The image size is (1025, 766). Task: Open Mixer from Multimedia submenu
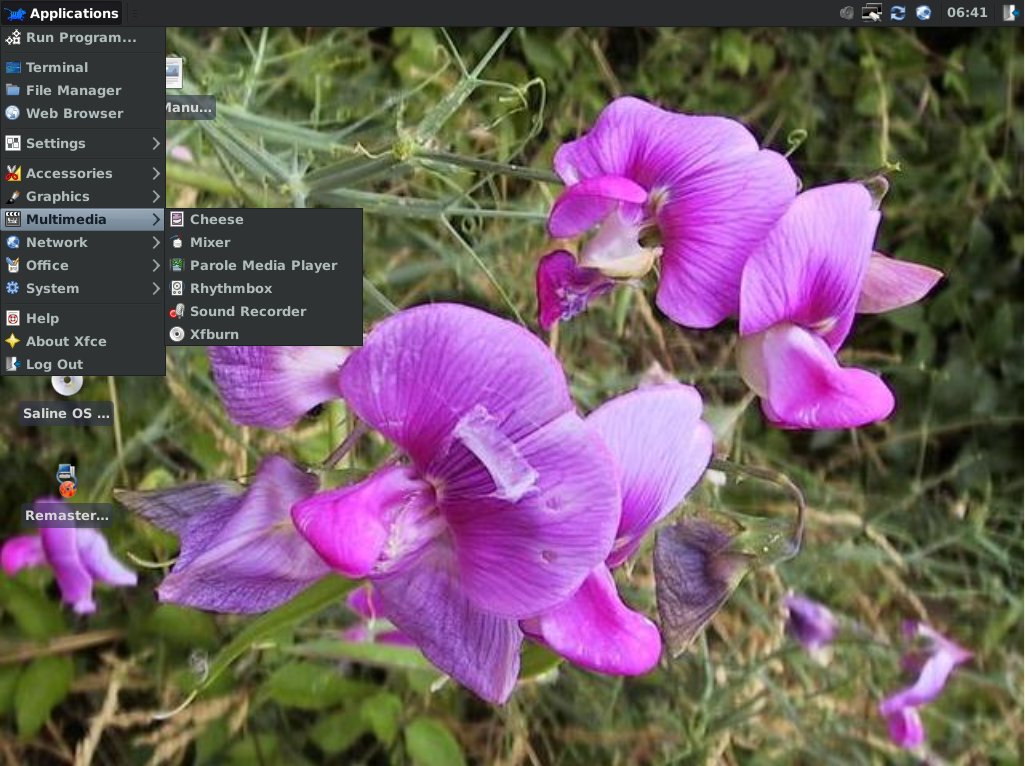click(x=264, y=242)
